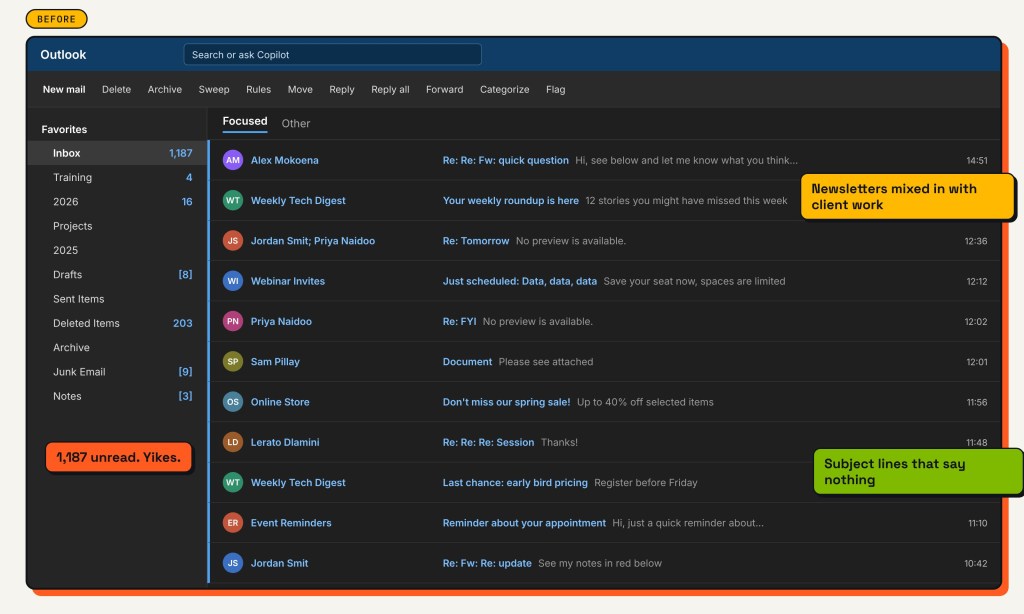Click Reply all in the toolbar
The image size is (1024, 614).
[390, 89]
